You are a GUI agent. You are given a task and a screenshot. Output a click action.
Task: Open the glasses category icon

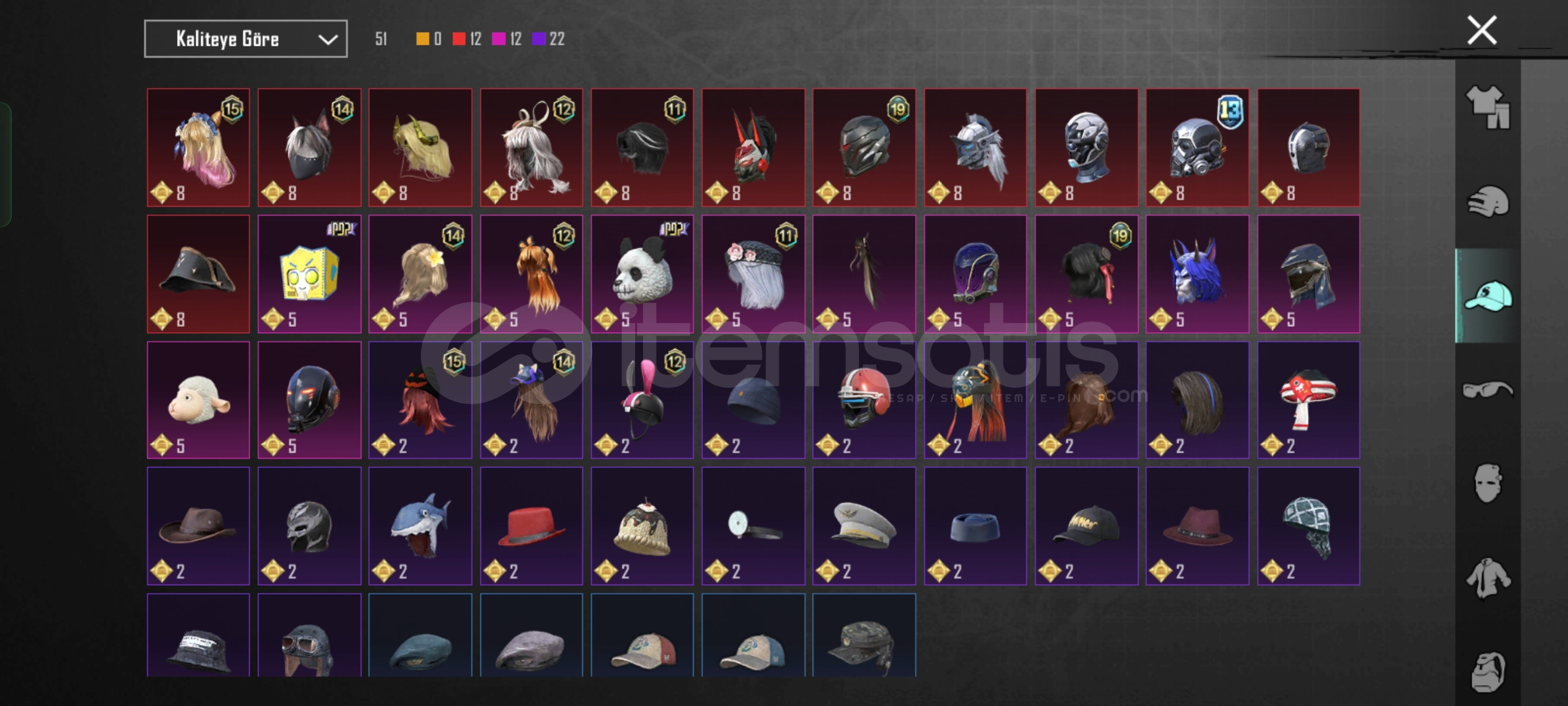1488,390
